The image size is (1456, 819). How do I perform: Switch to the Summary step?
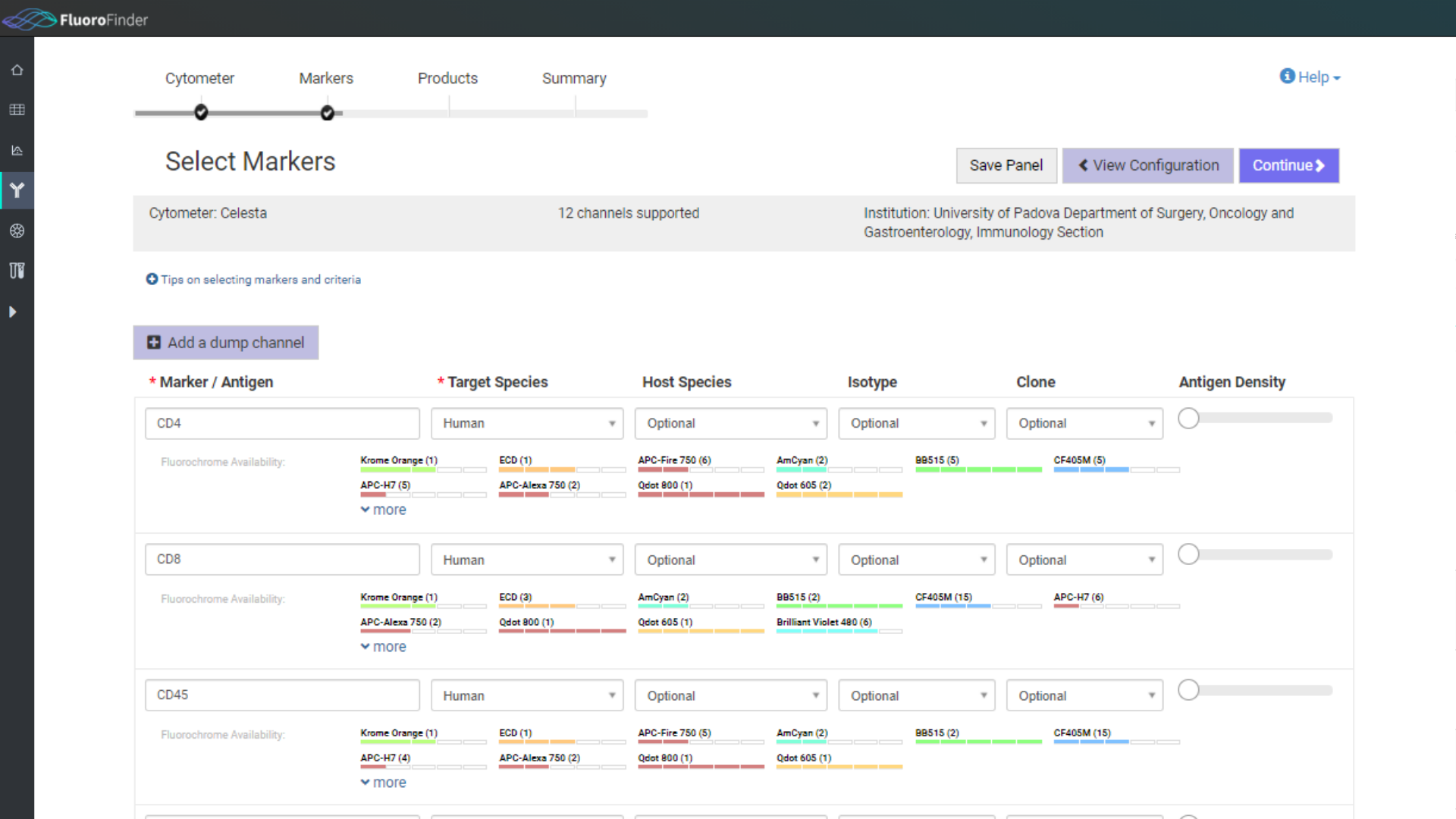click(x=574, y=78)
